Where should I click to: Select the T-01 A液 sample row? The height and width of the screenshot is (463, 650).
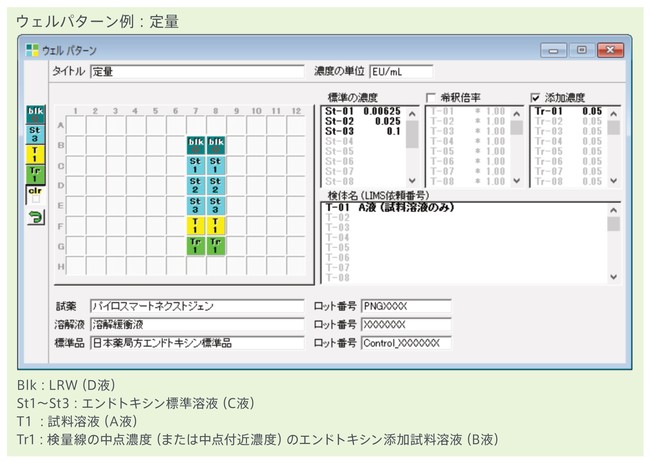[x=464, y=207]
